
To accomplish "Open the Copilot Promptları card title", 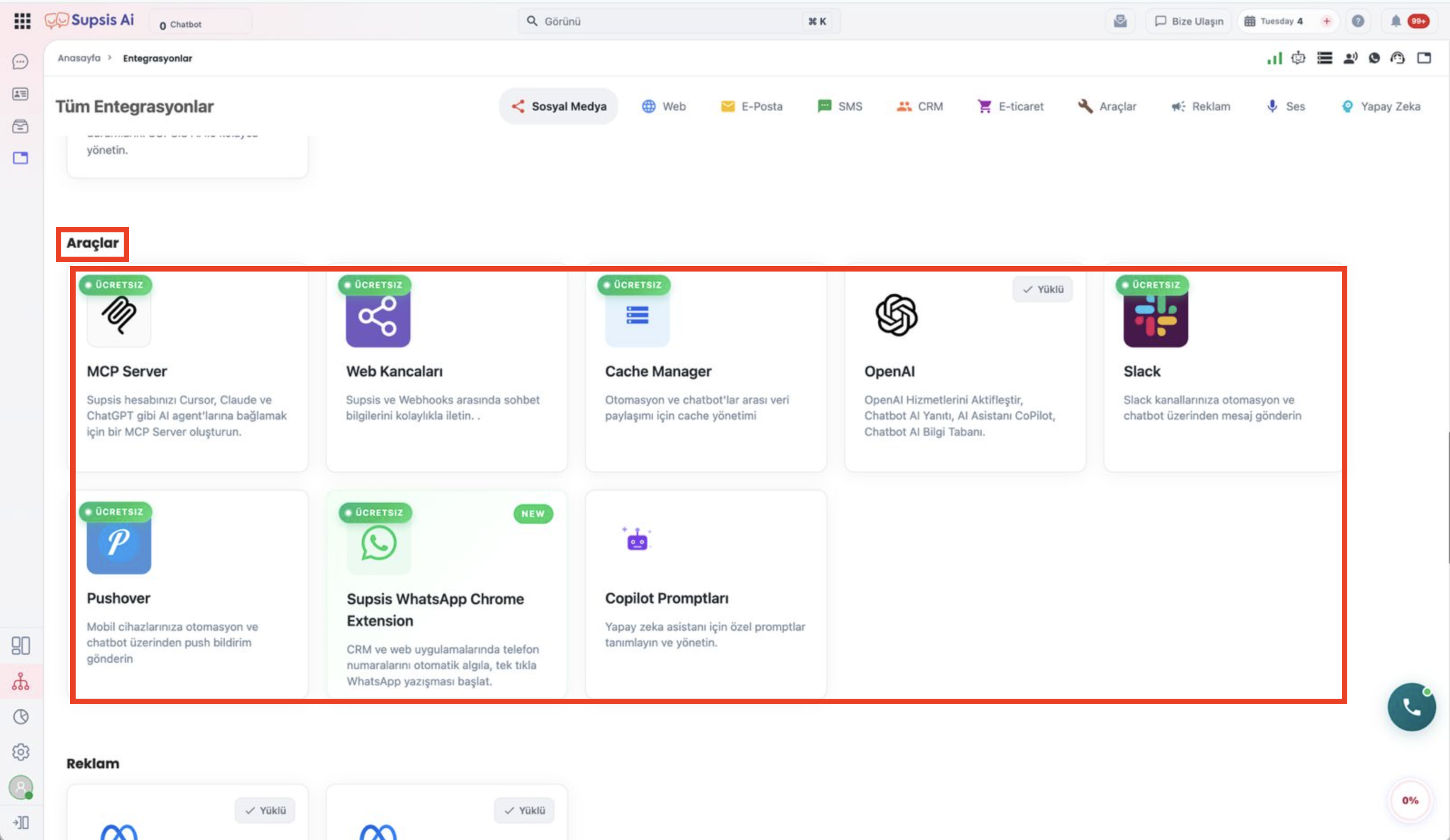I will (x=666, y=598).
